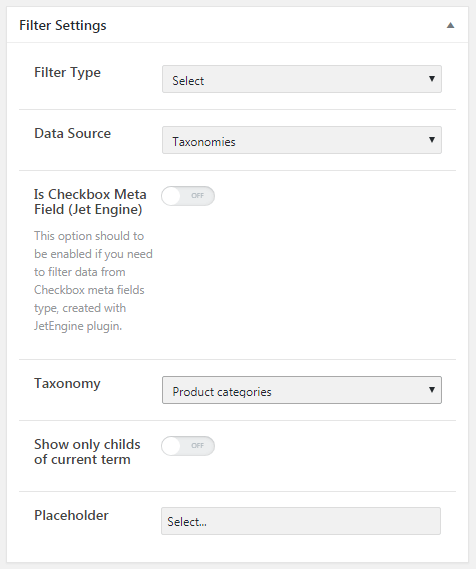Click the Data Source label
This screenshot has height=569, width=476.
(x=73, y=134)
